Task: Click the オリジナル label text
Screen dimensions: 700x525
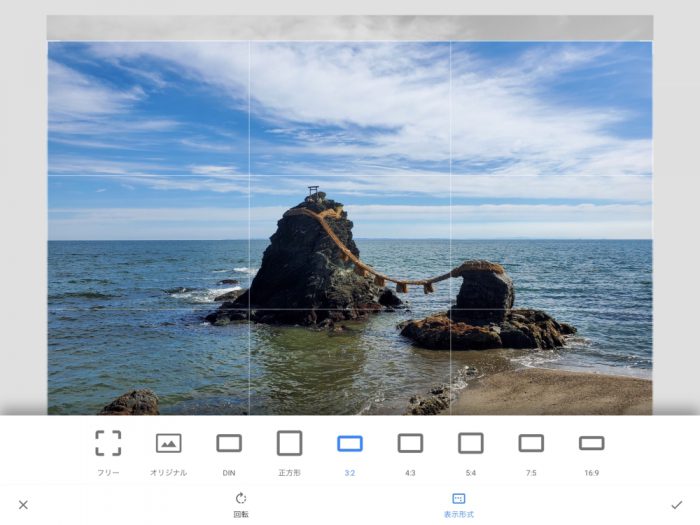Action: [x=168, y=473]
